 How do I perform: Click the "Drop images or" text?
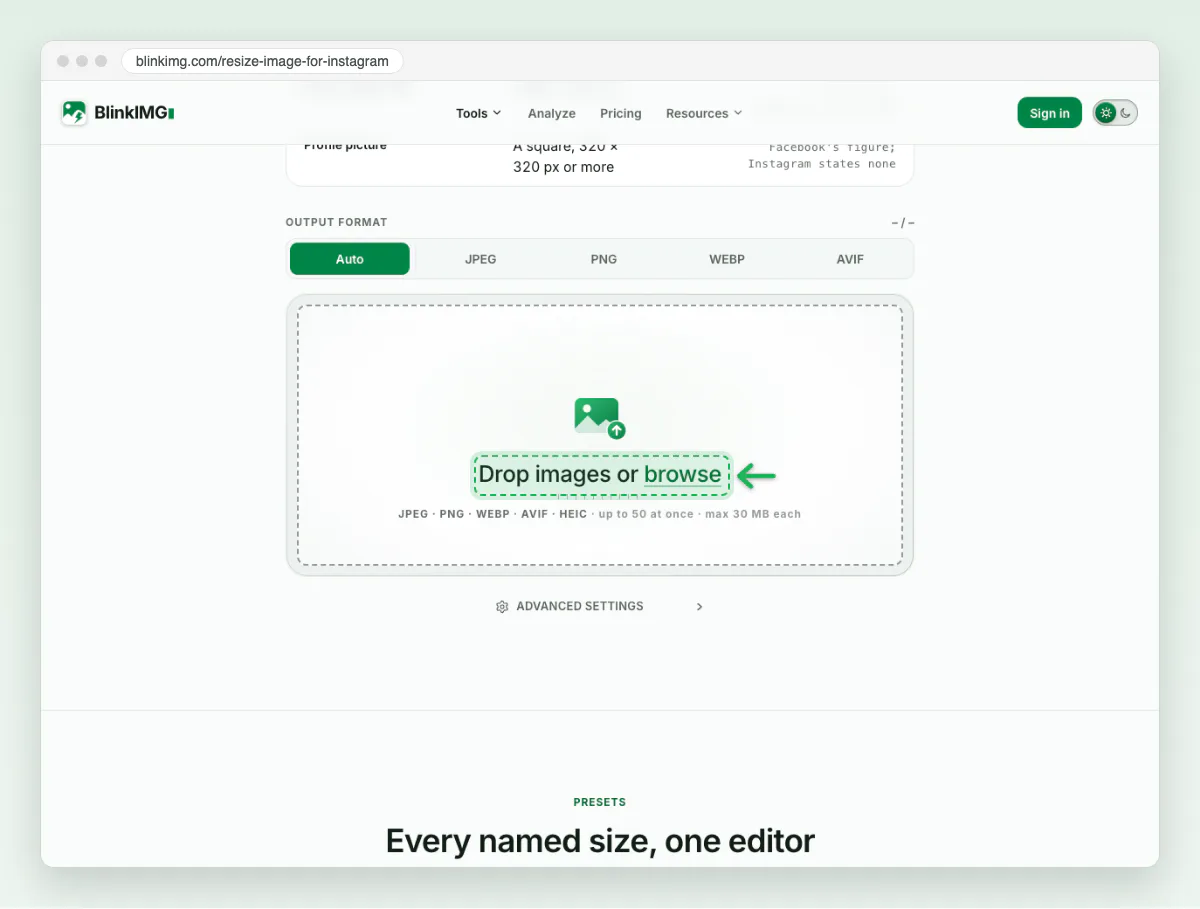[558, 474]
